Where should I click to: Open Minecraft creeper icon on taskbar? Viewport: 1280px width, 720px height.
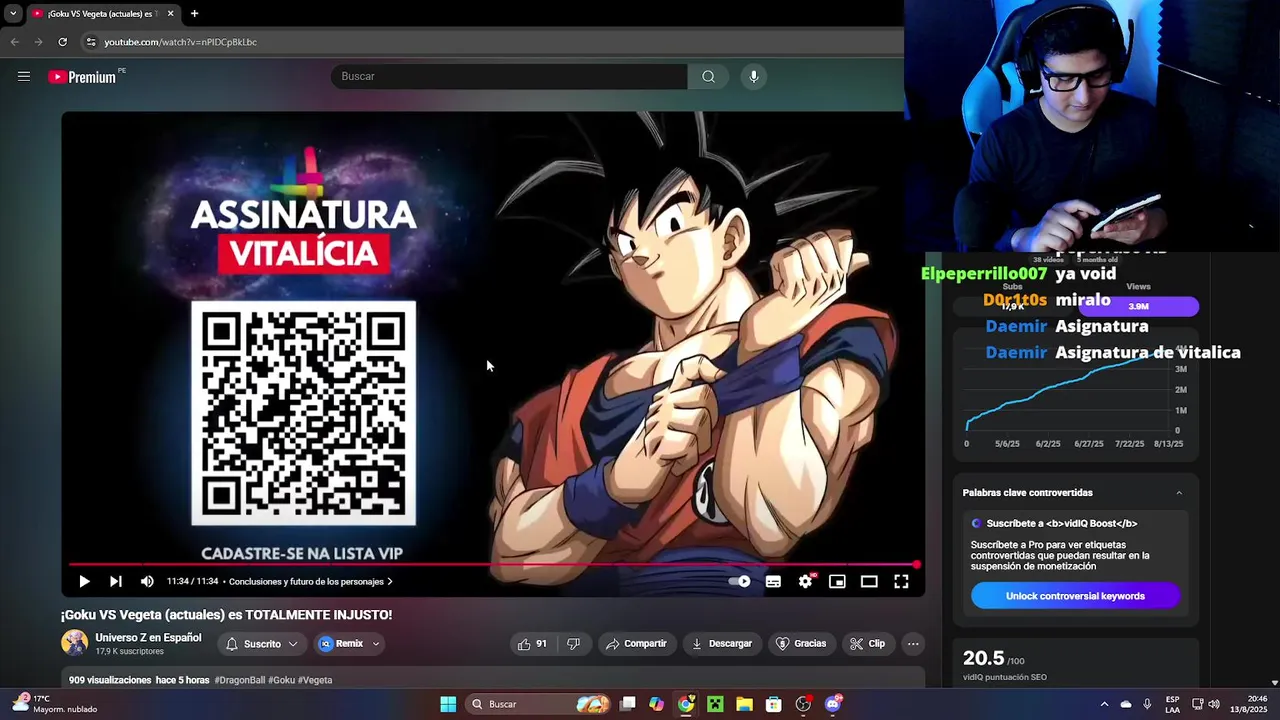[715, 704]
